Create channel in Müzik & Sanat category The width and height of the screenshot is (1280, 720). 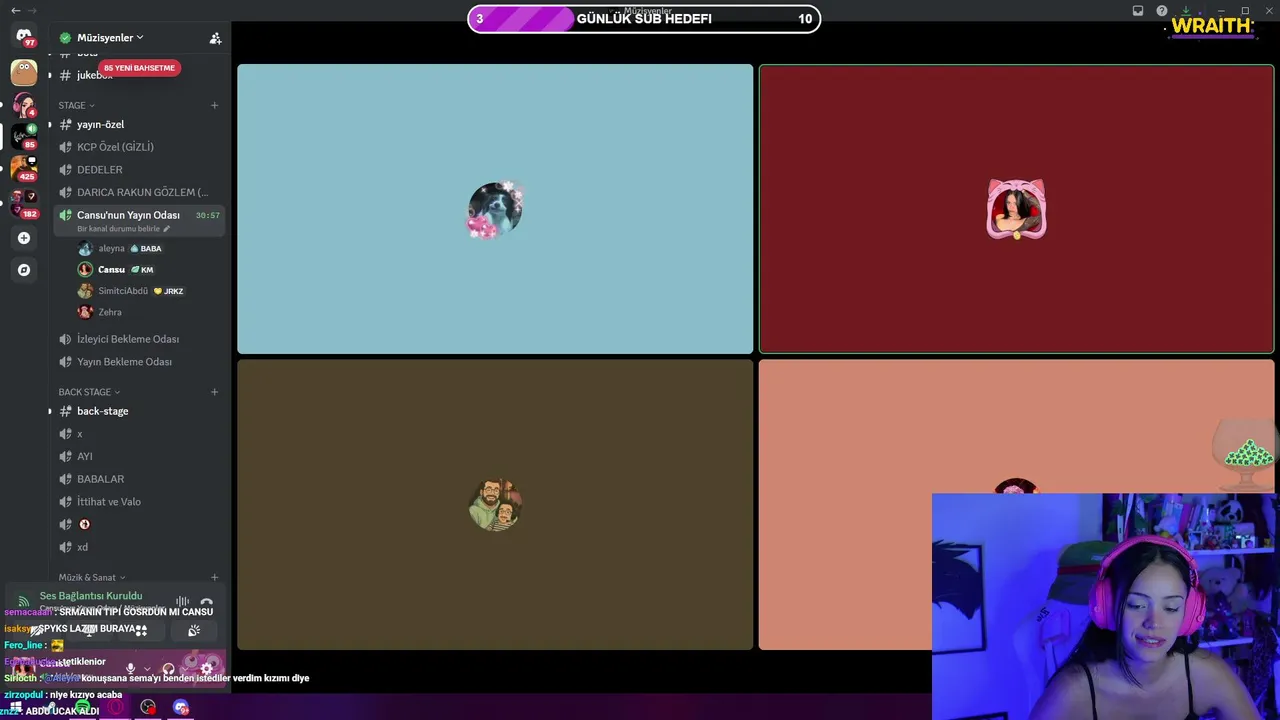point(214,577)
